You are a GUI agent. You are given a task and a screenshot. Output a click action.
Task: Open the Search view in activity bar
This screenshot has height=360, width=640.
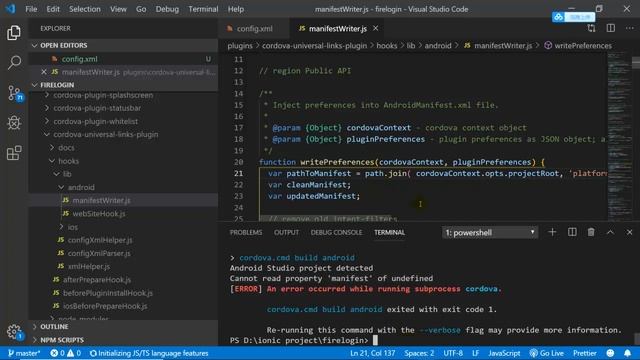click(x=14, y=62)
